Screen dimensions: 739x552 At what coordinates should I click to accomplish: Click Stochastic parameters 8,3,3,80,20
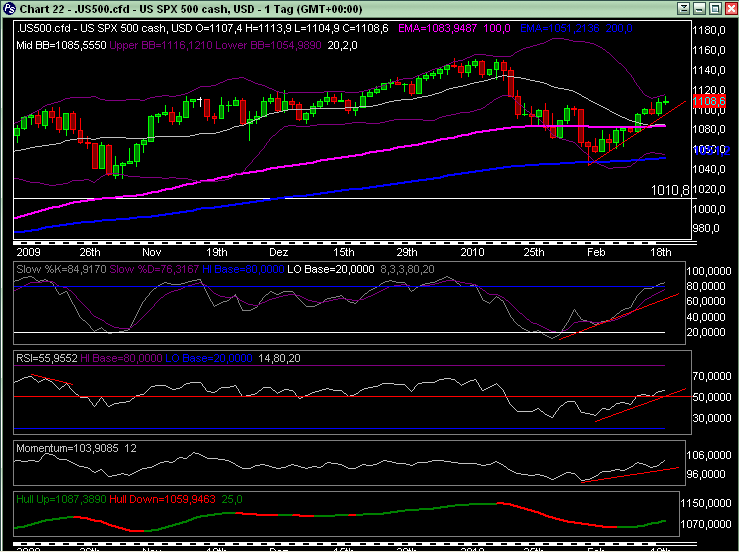click(x=407, y=270)
